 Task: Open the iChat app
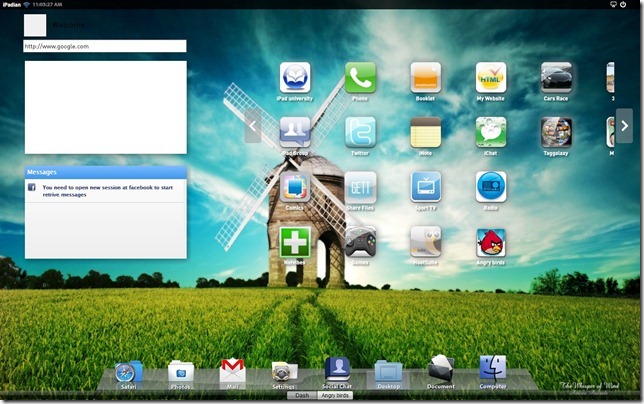pyautogui.click(x=491, y=132)
